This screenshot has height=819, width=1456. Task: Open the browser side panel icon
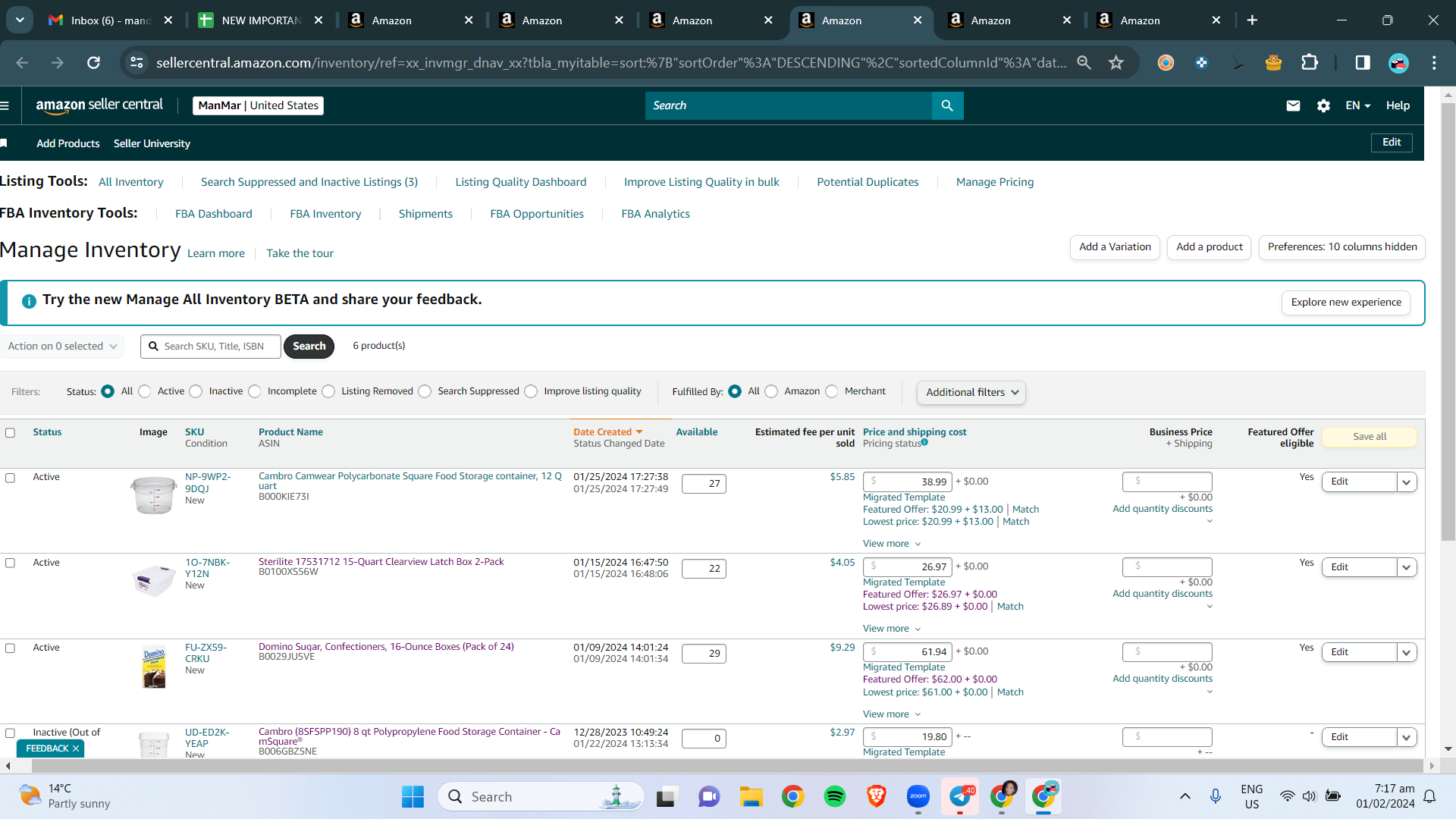(1363, 63)
